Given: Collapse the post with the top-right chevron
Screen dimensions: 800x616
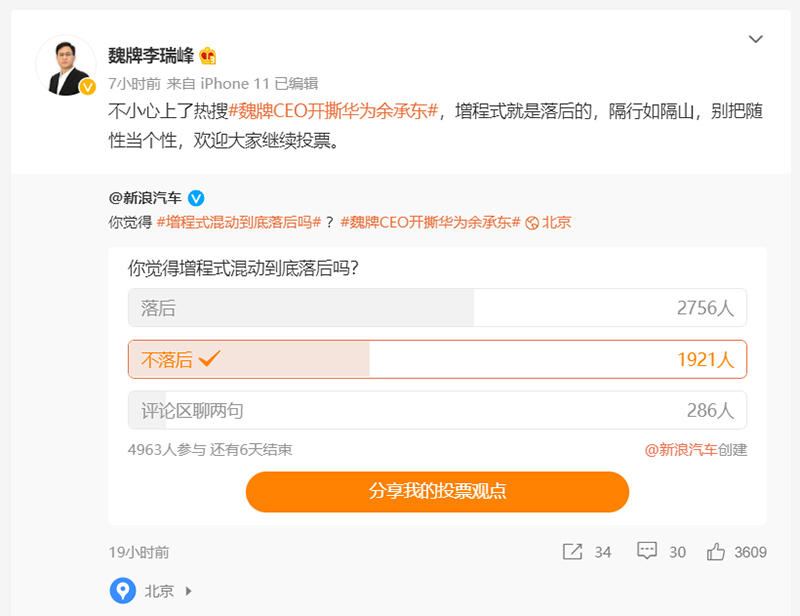Looking at the screenshot, I should click(x=757, y=39).
